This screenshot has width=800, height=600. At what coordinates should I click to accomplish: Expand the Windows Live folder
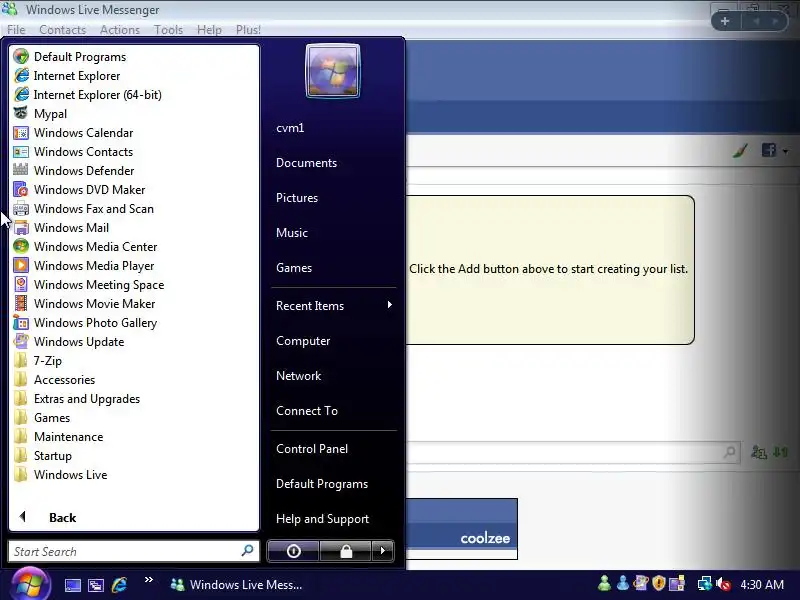click(x=61, y=474)
